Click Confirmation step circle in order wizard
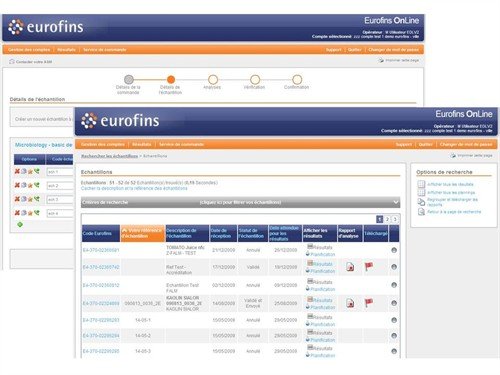The width and height of the screenshot is (500, 375). (x=297, y=79)
